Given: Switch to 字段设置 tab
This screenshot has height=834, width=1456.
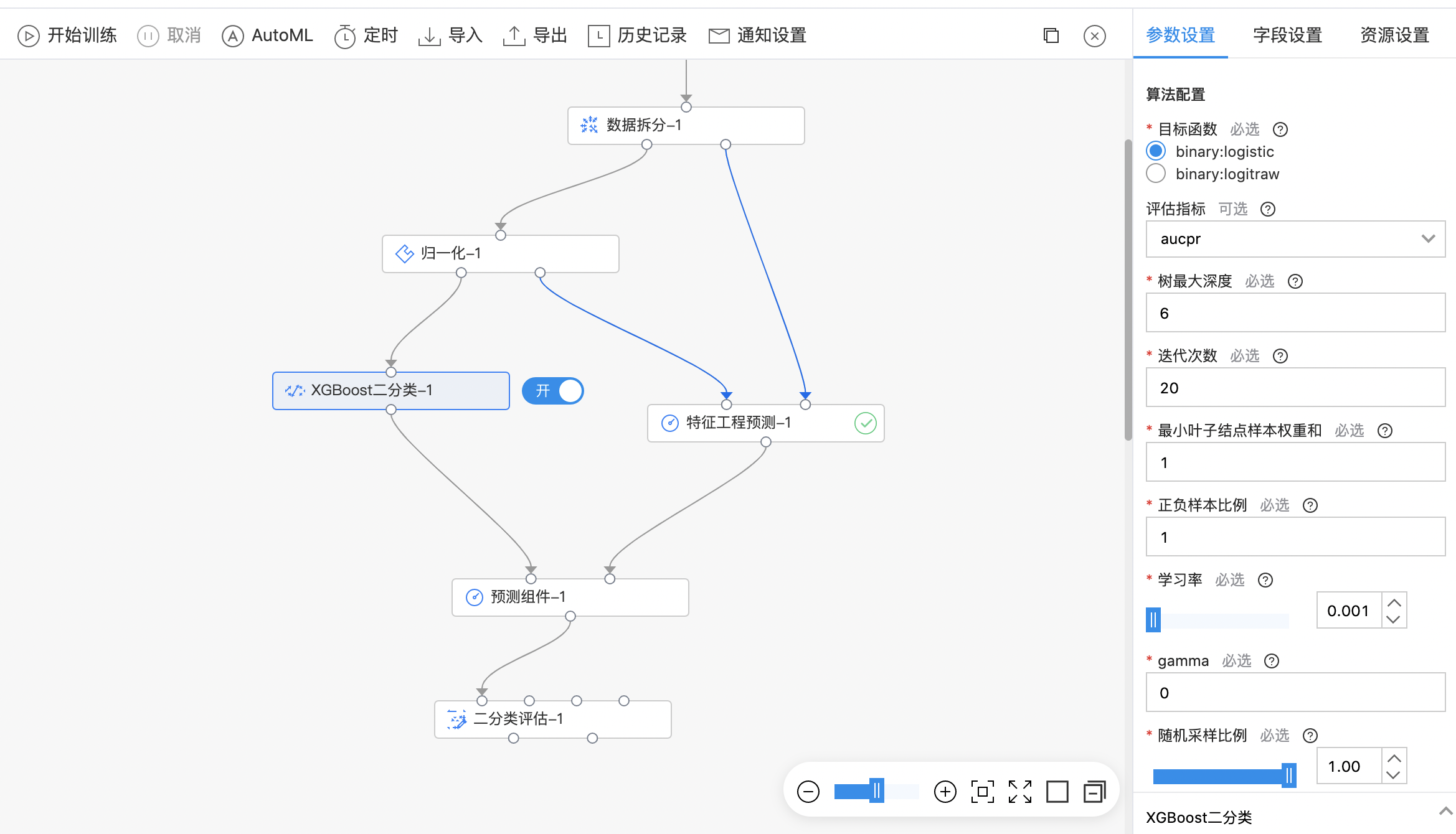Looking at the screenshot, I should 1288,35.
